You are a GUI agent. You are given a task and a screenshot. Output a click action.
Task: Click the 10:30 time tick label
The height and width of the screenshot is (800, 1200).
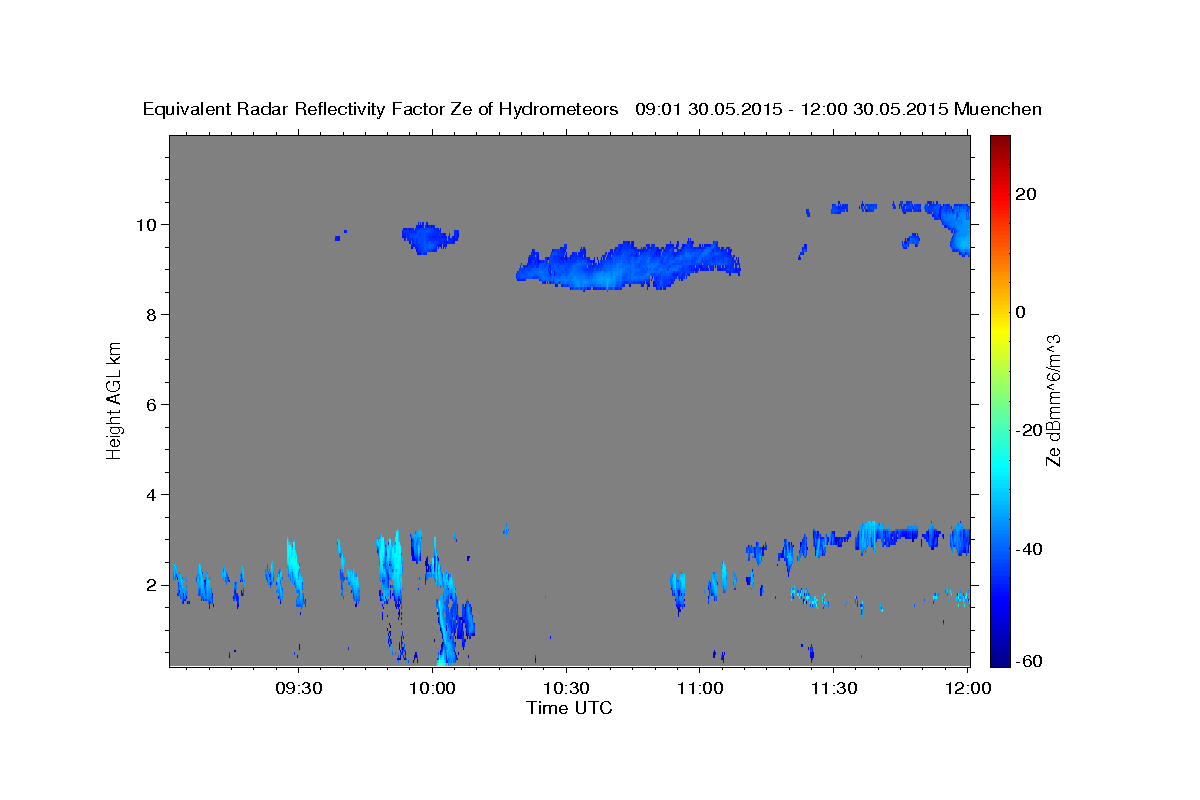pos(567,689)
